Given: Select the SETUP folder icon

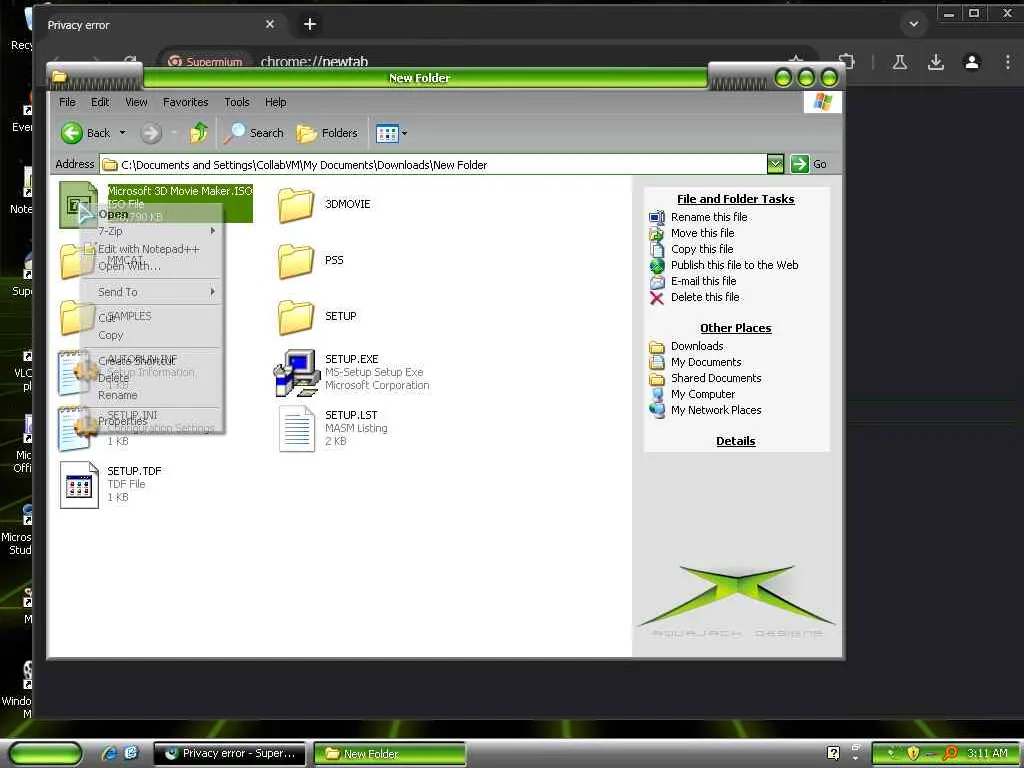Looking at the screenshot, I should 295,317.
